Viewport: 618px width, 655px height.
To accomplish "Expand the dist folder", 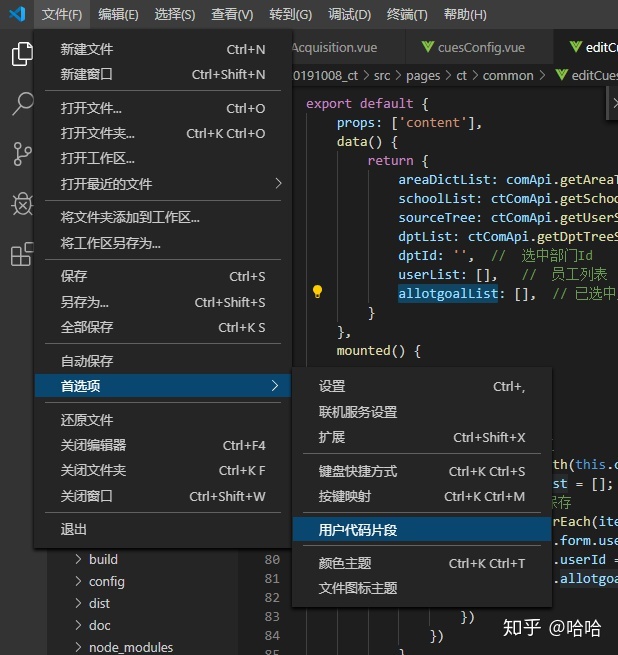I will point(99,604).
